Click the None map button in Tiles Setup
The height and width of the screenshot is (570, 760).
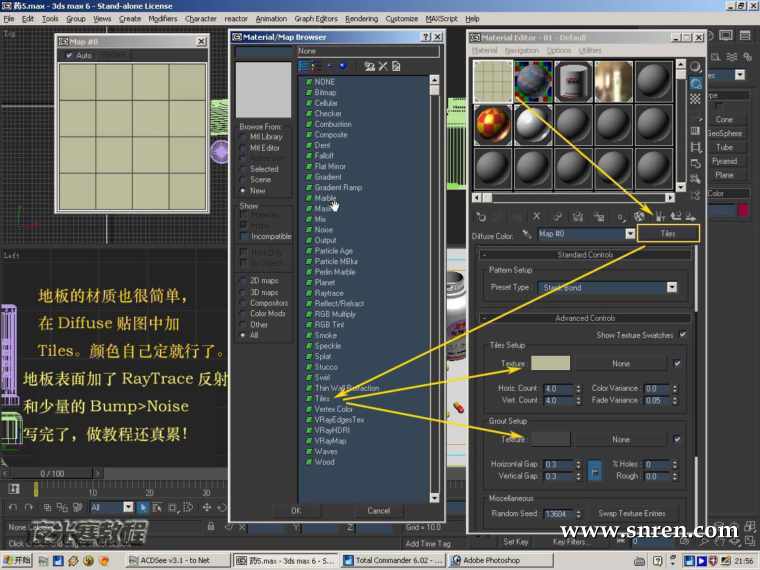(x=621, y=364)
